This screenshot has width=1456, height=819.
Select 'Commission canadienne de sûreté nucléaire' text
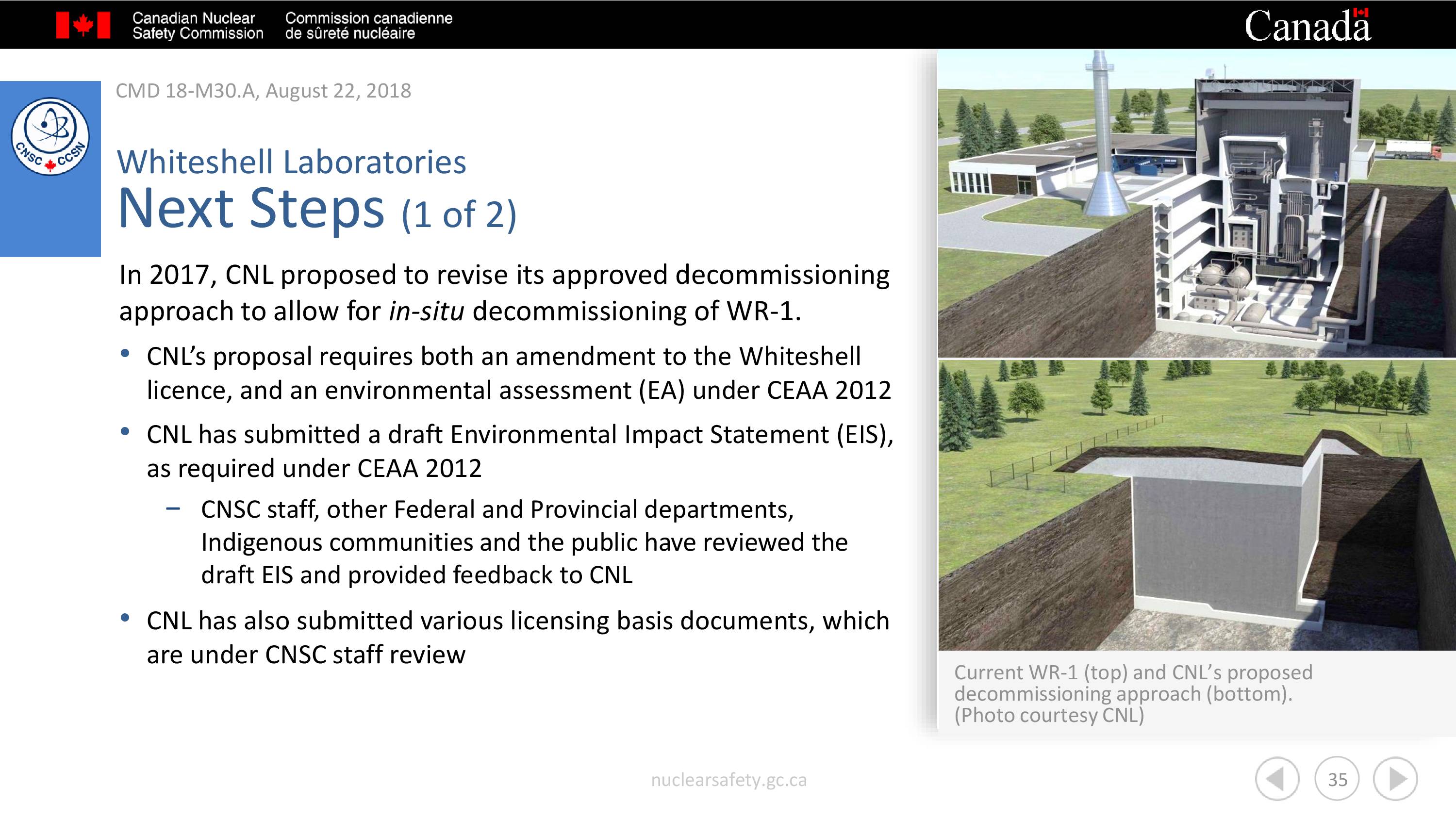click(368, 25)
